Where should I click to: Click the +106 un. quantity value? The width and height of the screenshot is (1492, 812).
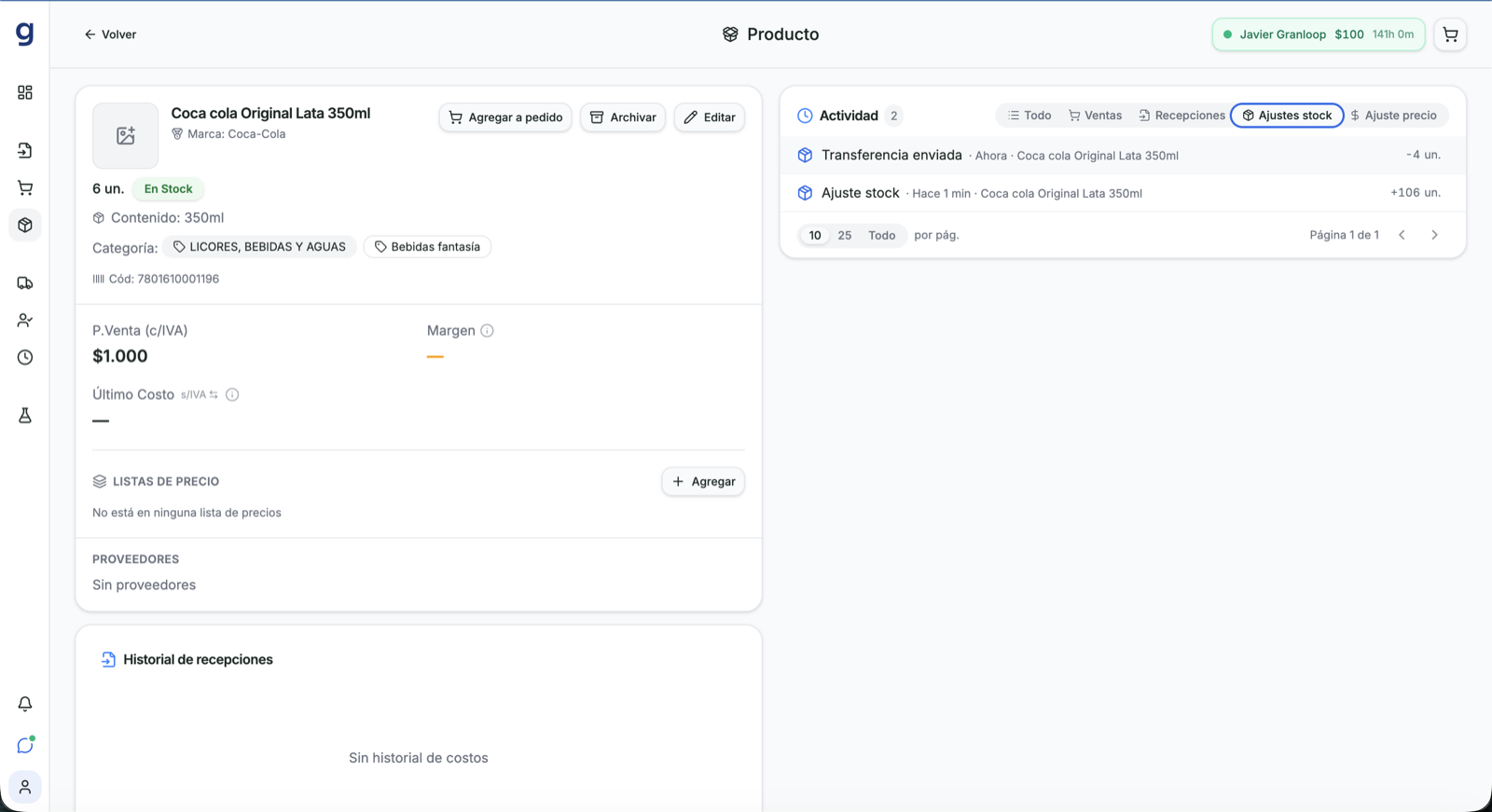tap(1416, 192)
